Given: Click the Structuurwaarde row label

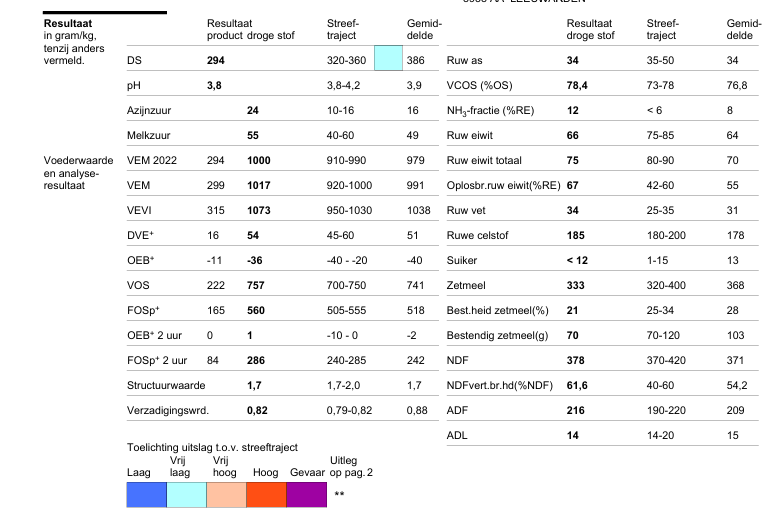Looking at the screenshot, I should pos(166,385).
